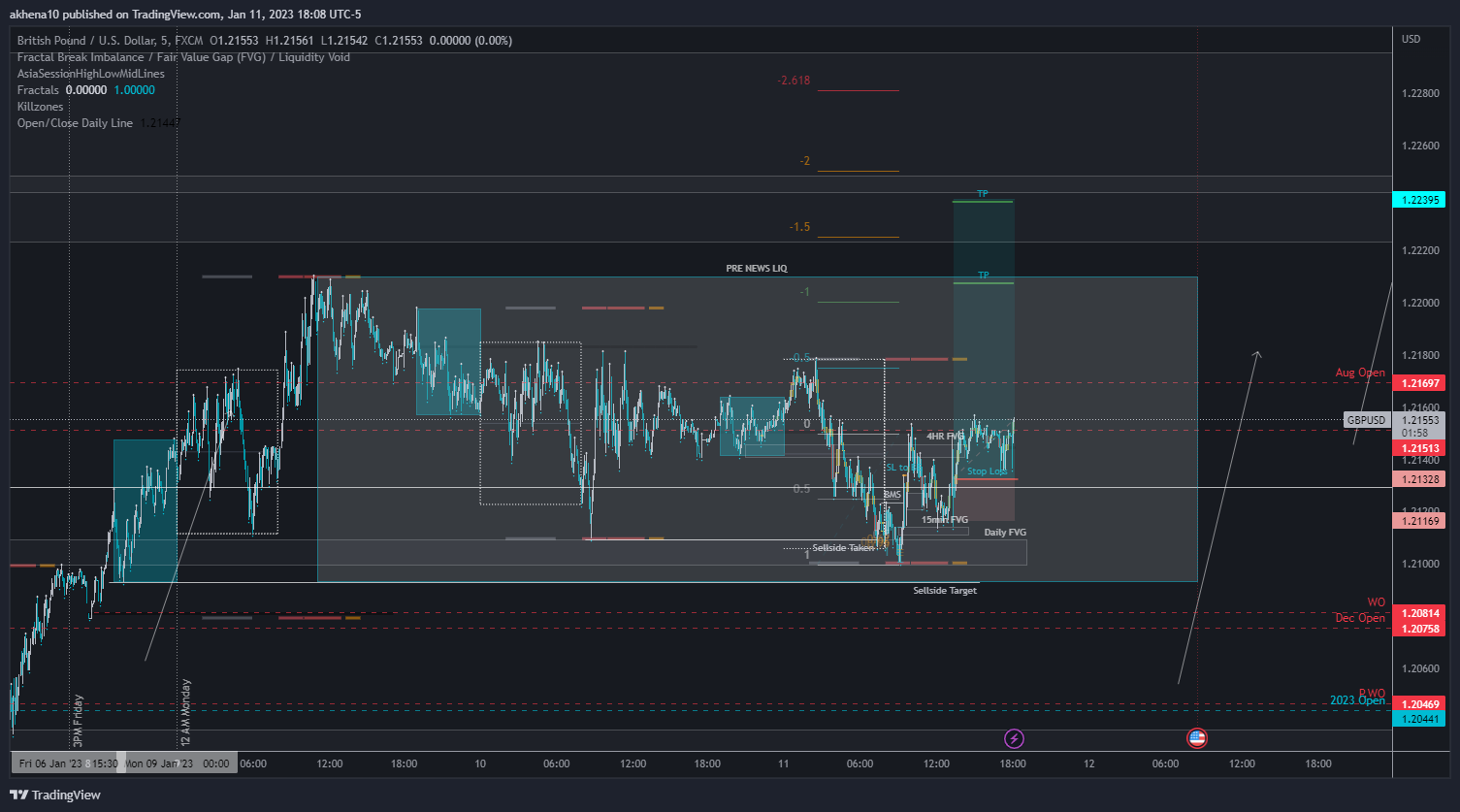Viewport: 1460px width, 812px height.
Task: Select the AsiaSessionHighLowMidLines indicator legend
Action: (91, 74)
